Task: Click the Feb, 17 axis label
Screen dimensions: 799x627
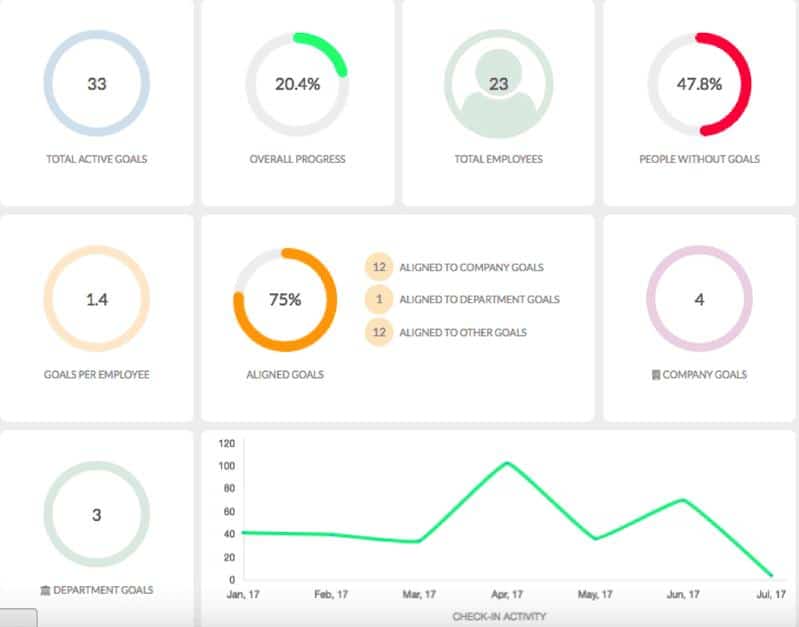Action: pos(331,594)
